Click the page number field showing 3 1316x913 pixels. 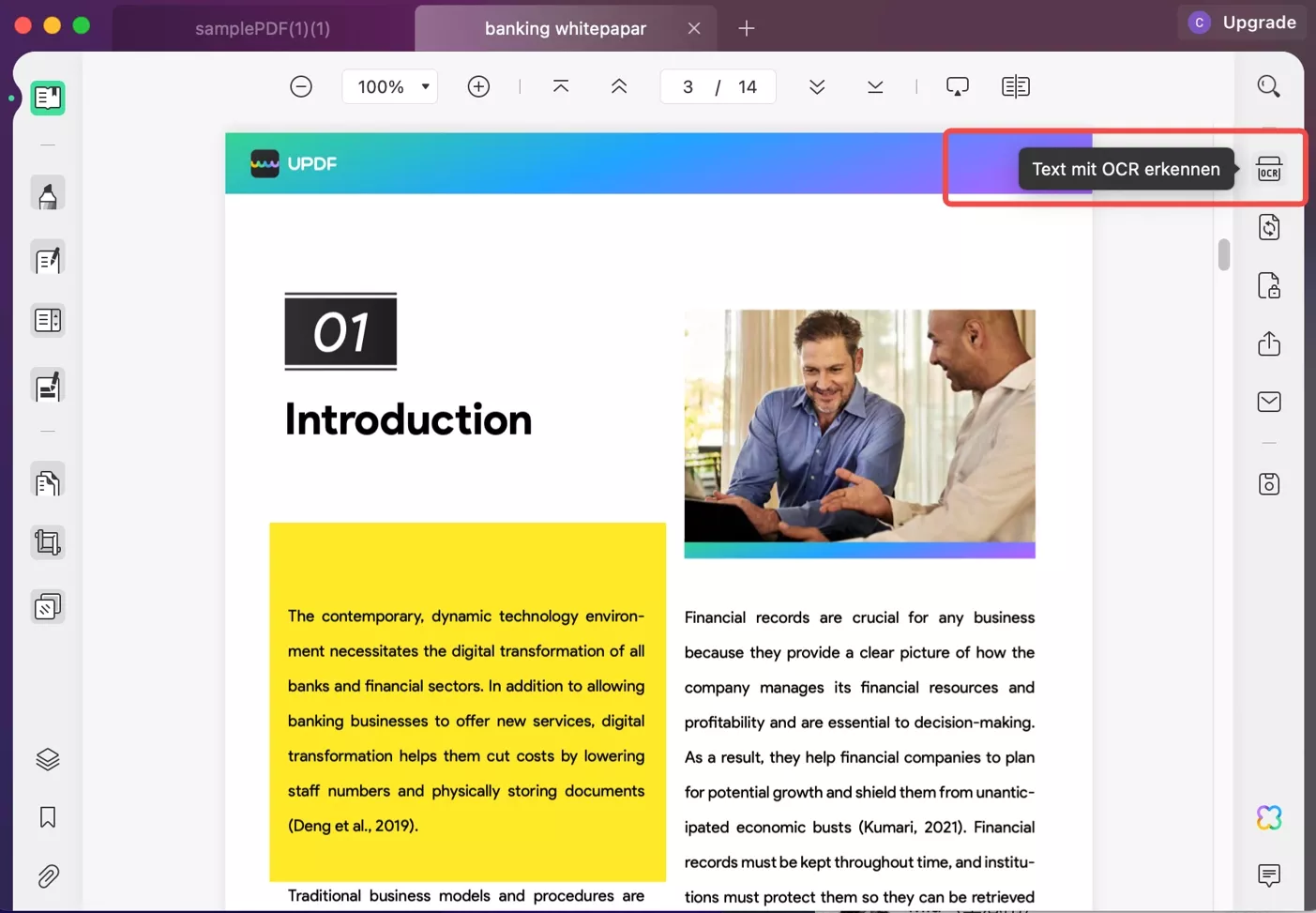click(x=688, y=85)
